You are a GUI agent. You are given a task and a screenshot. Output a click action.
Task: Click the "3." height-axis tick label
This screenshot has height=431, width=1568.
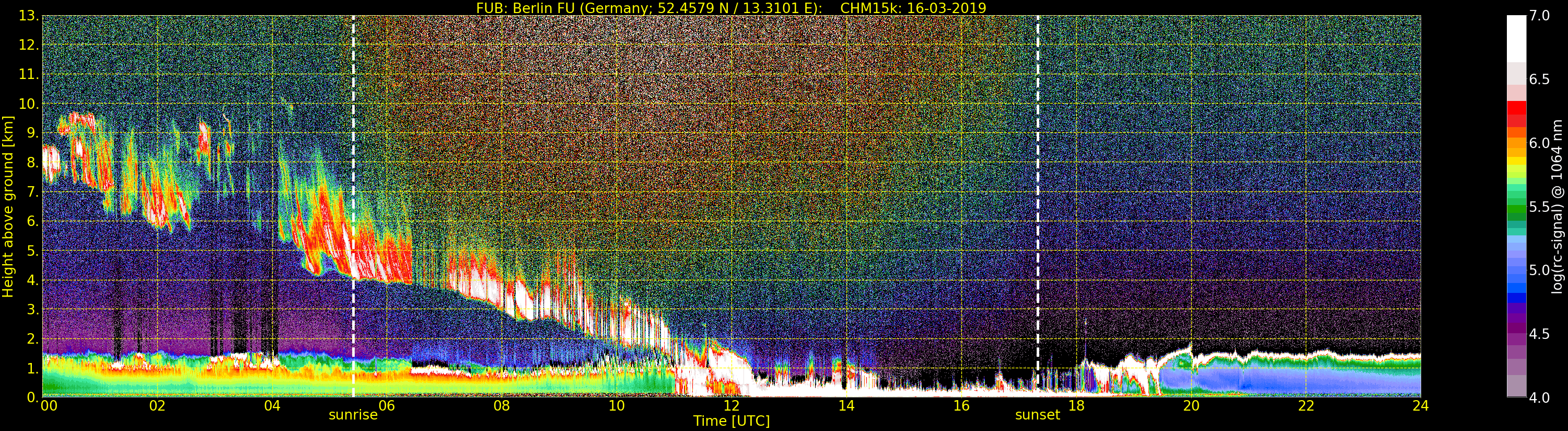tap(32, 310)
